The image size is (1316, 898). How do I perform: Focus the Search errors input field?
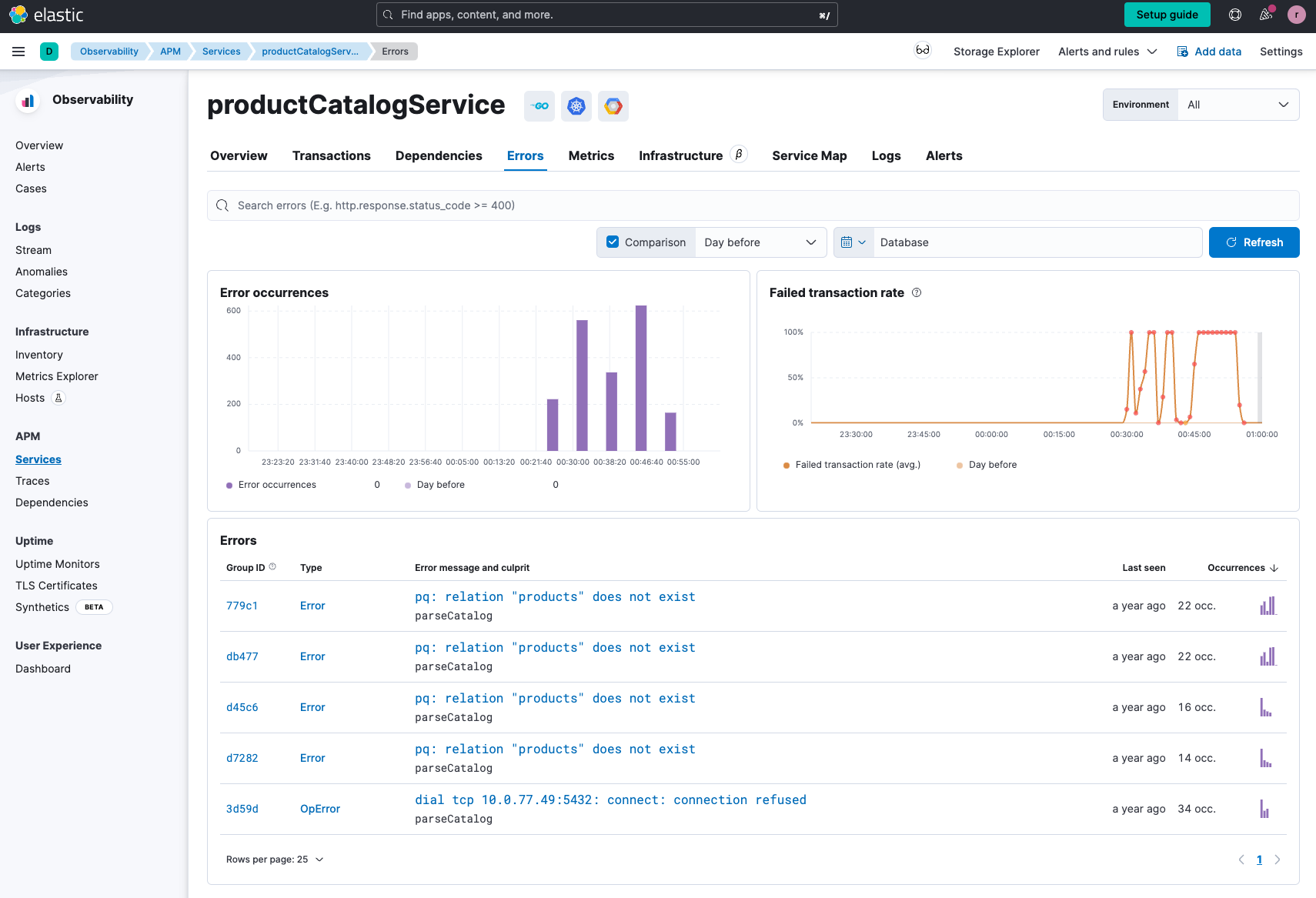click(753, 205)
